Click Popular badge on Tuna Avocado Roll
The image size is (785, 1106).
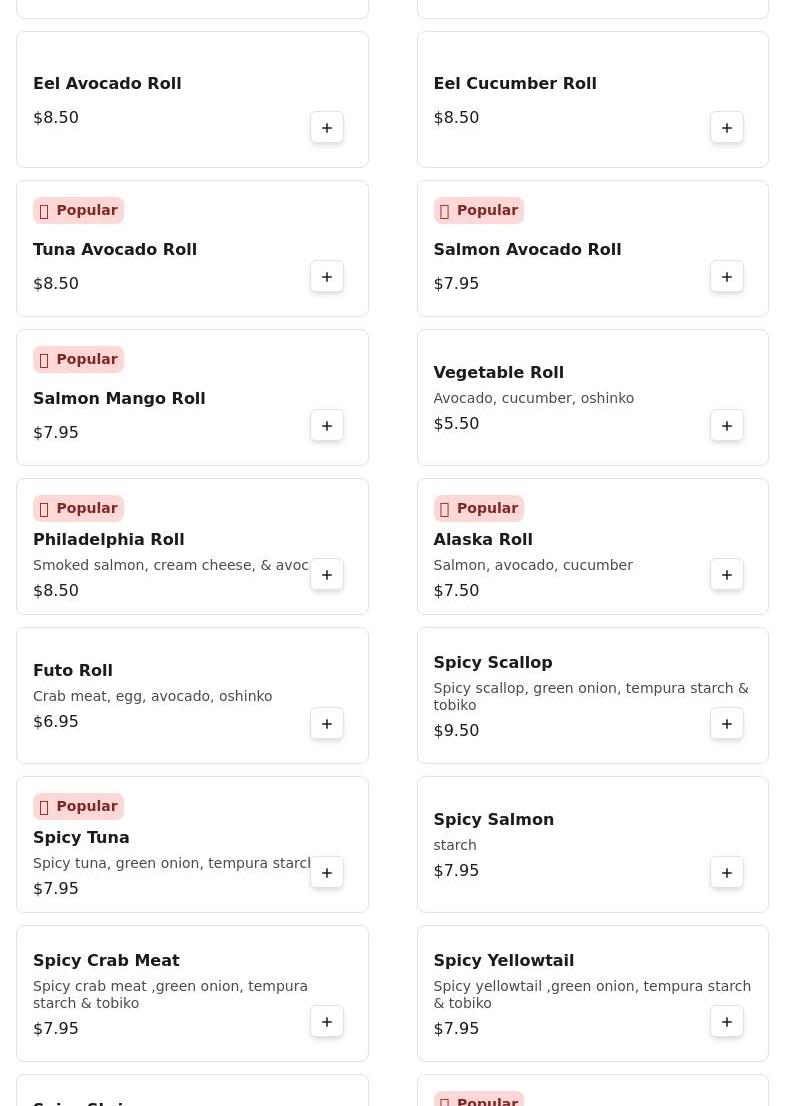tap(78, 210)
